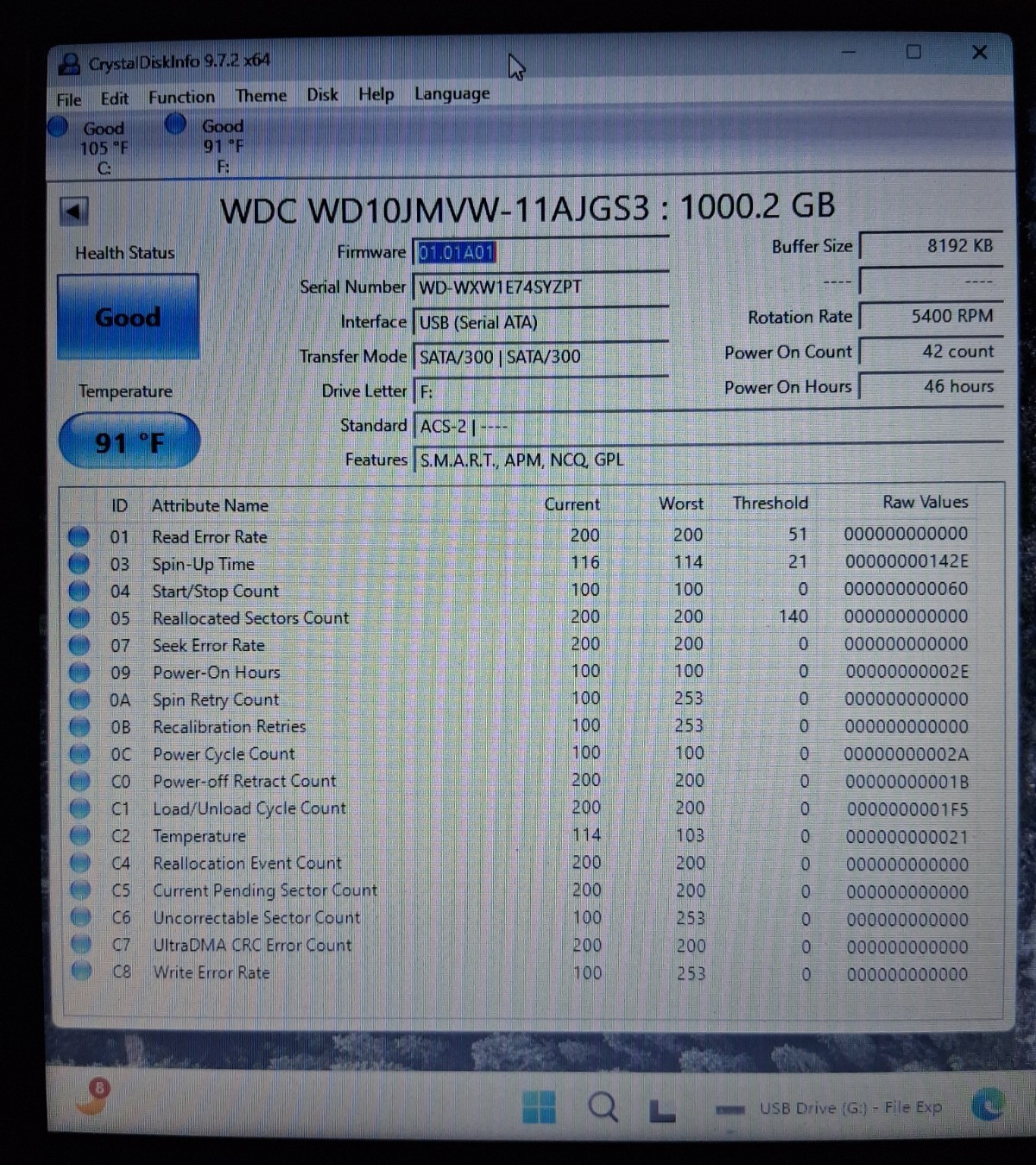This screenshot has height=1165, width=1036.
Task: Click the status dot for Recalibration Retries
Action: 79,727
